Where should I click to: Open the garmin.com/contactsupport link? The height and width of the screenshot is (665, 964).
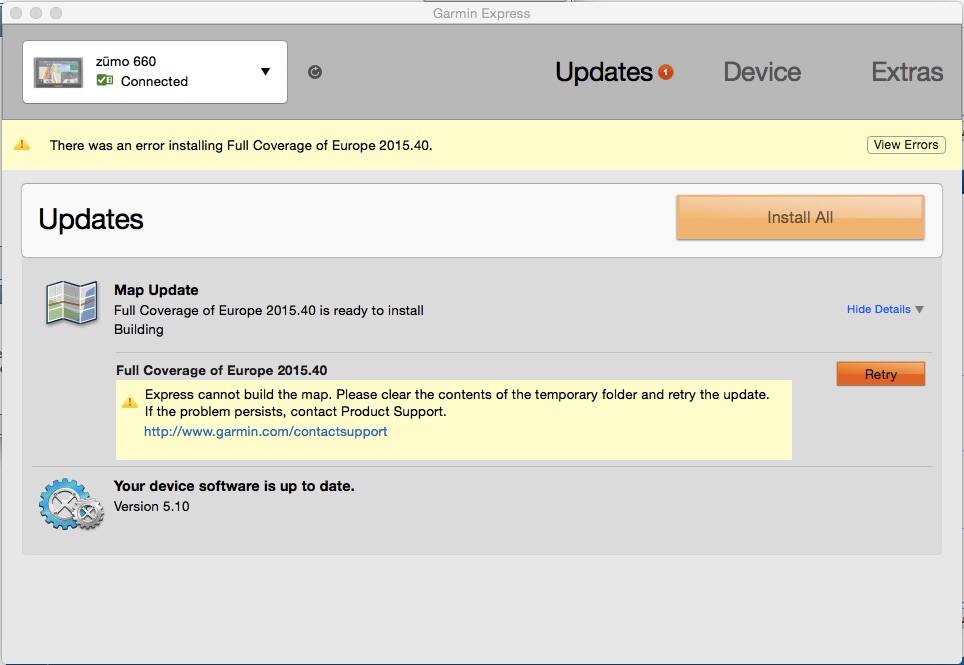point(265,432)
